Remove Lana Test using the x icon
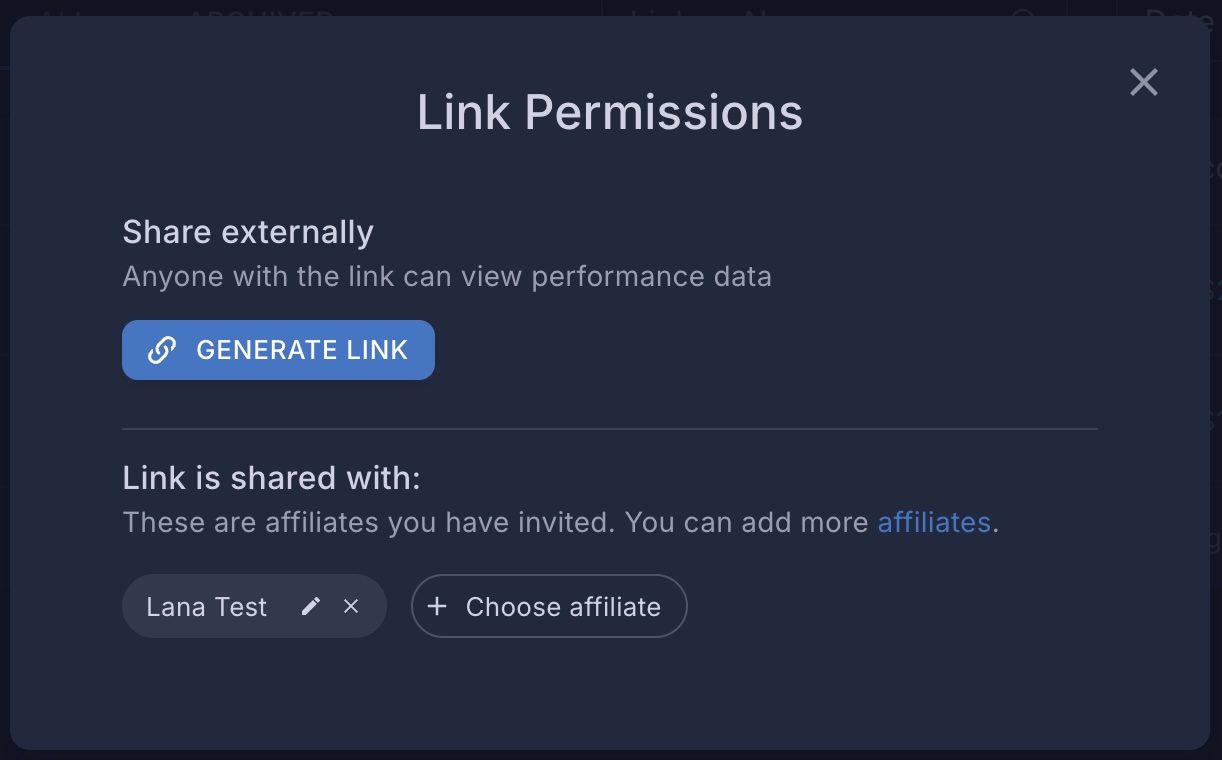Image resolution: width=1222 pixels, height=760 pixels. (x=351, y=606)
